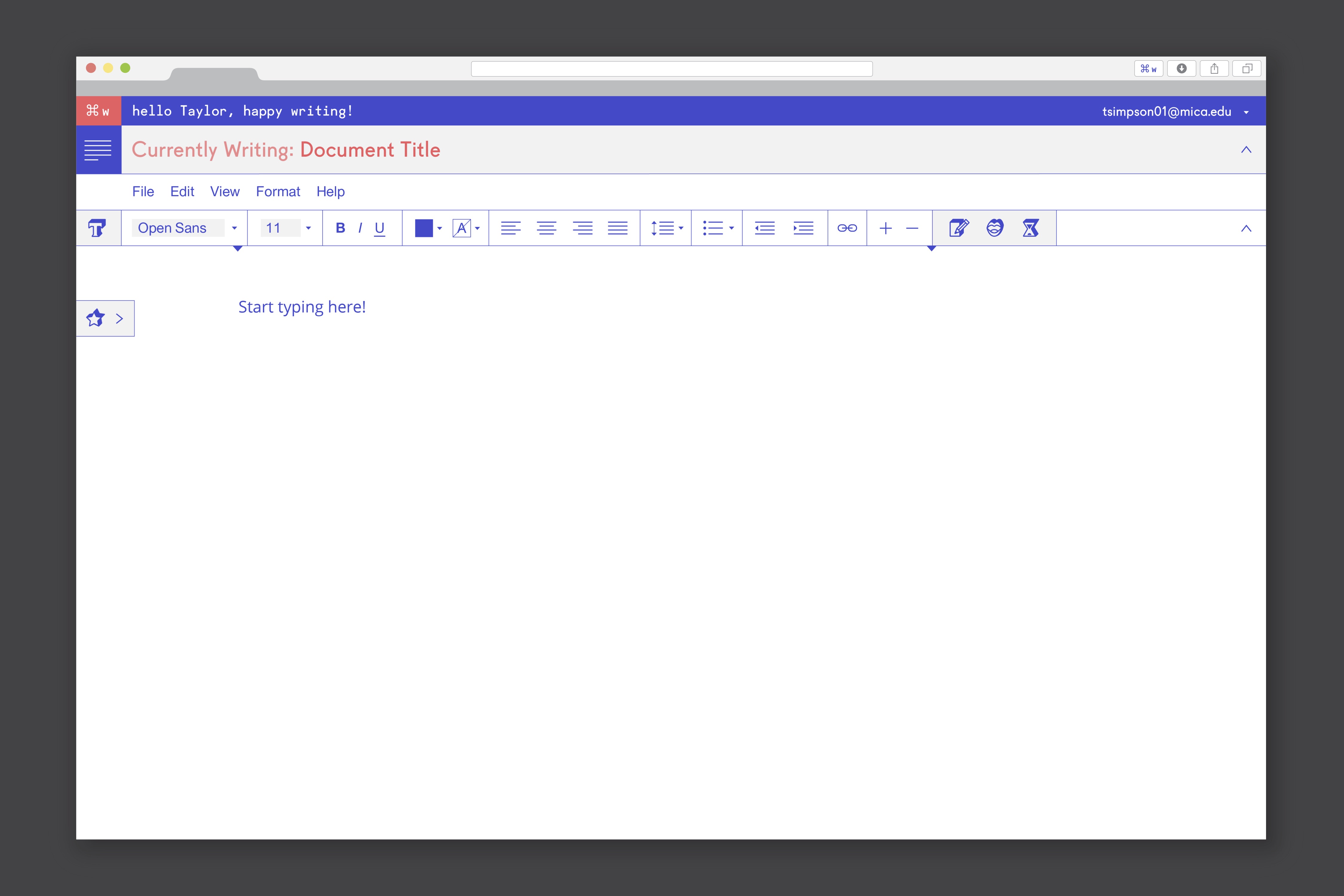Click the lips face icon

click(x=995, y=228)
